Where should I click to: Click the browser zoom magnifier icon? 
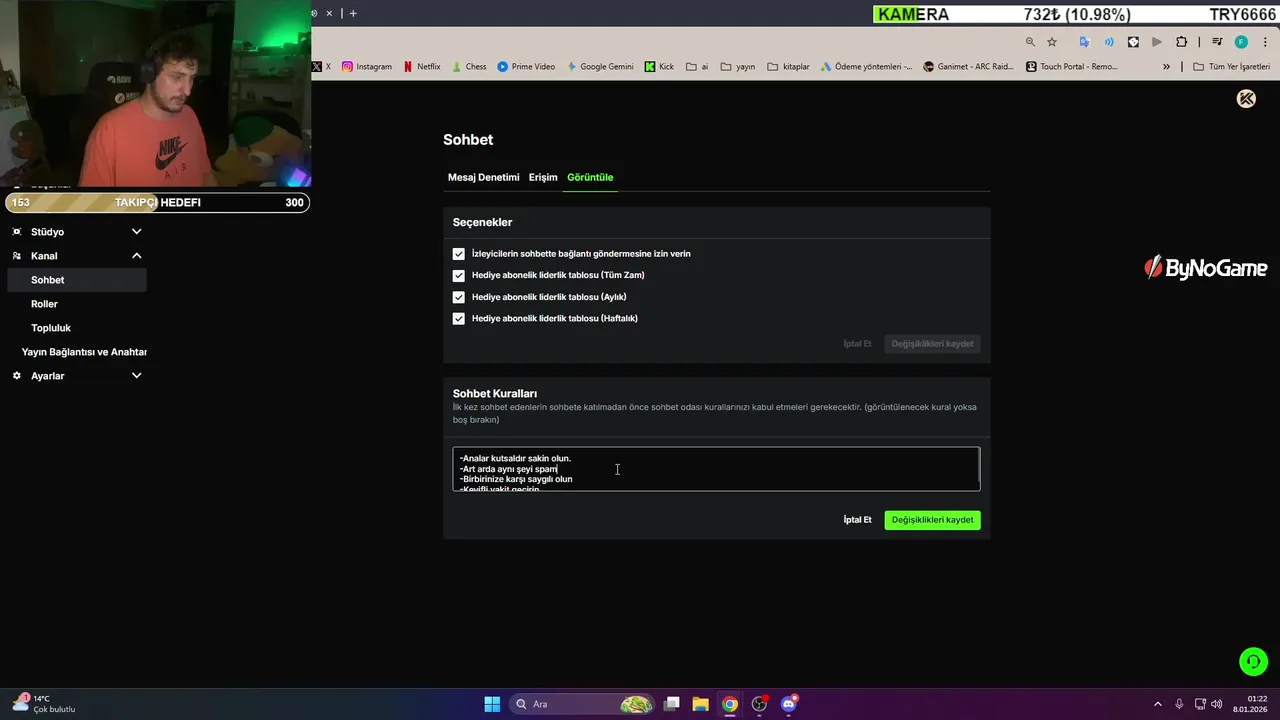(1030, 42)
